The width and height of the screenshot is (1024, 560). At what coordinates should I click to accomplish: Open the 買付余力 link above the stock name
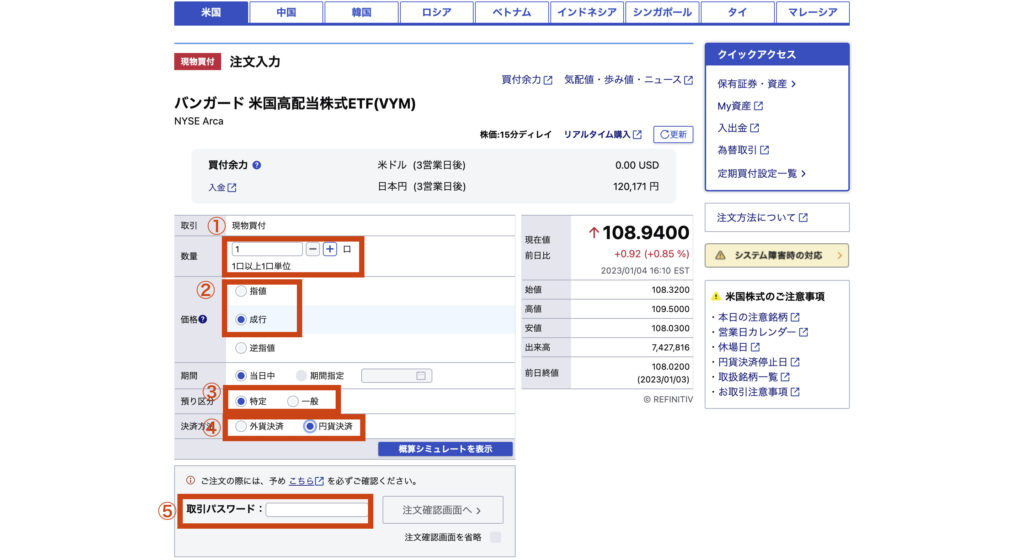[x=526, y=80]
